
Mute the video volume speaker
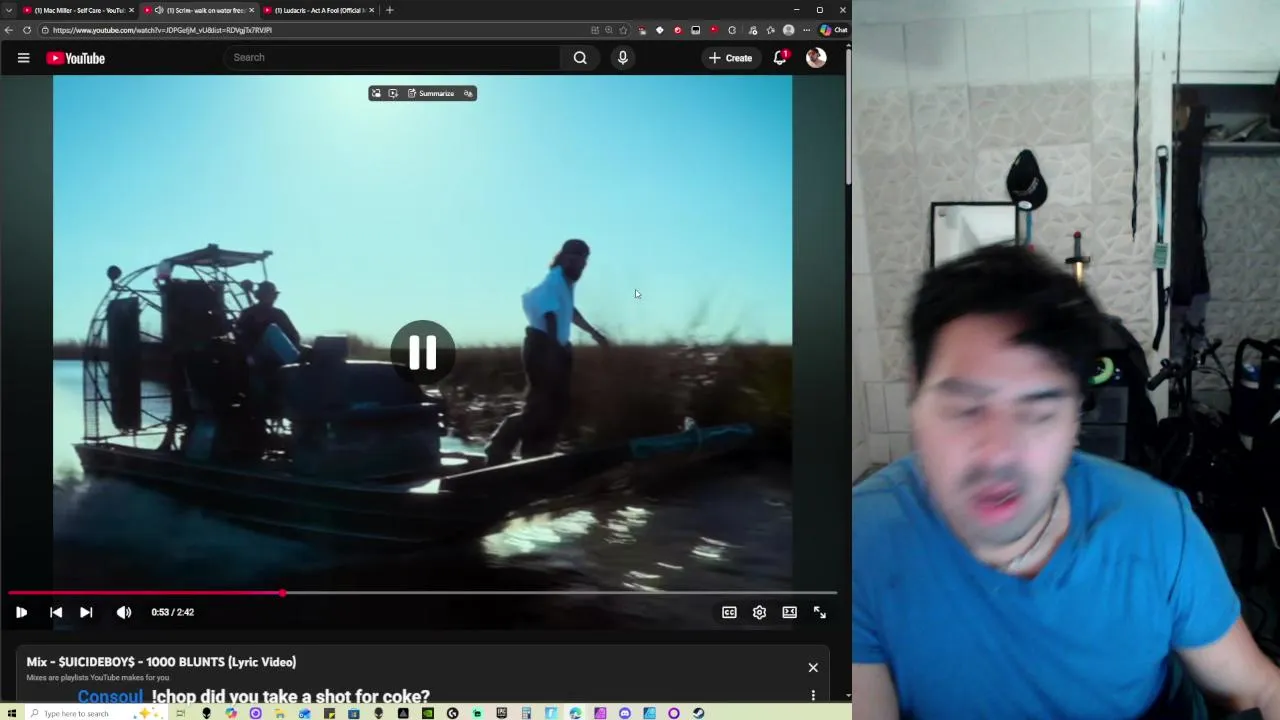(x=124, y=612)
